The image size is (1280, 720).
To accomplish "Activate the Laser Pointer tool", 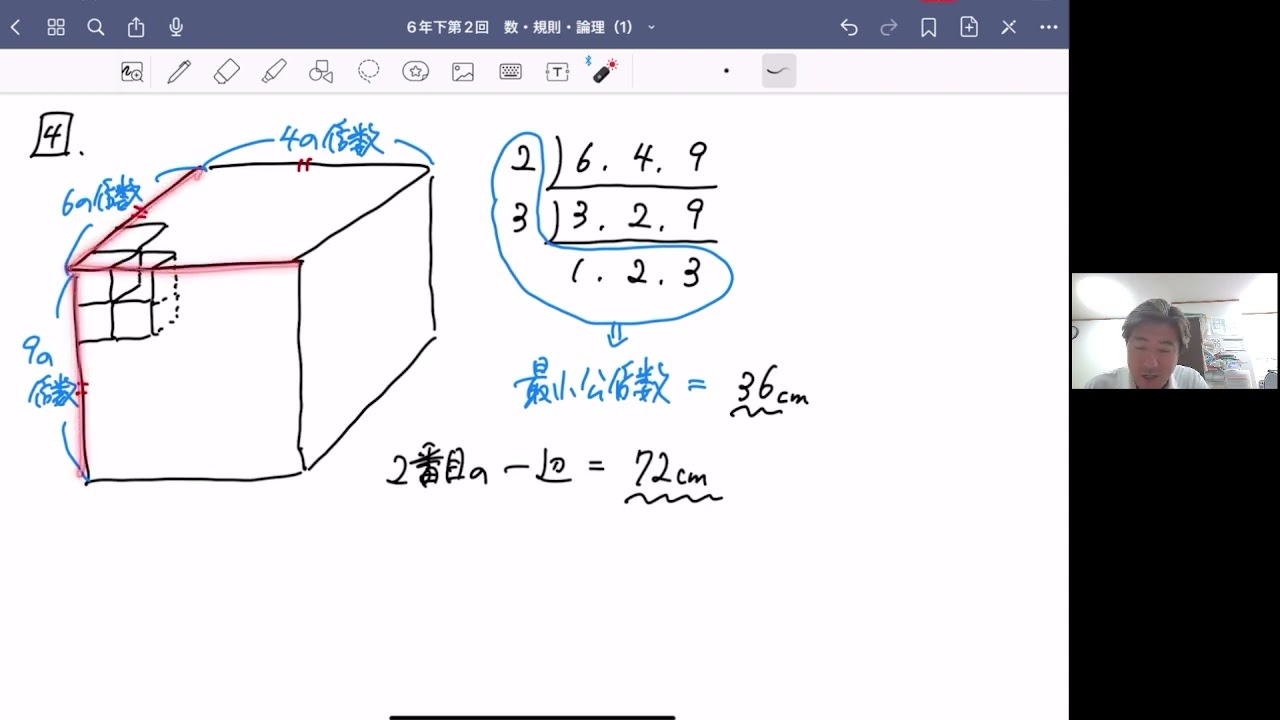I will point(605,71).
